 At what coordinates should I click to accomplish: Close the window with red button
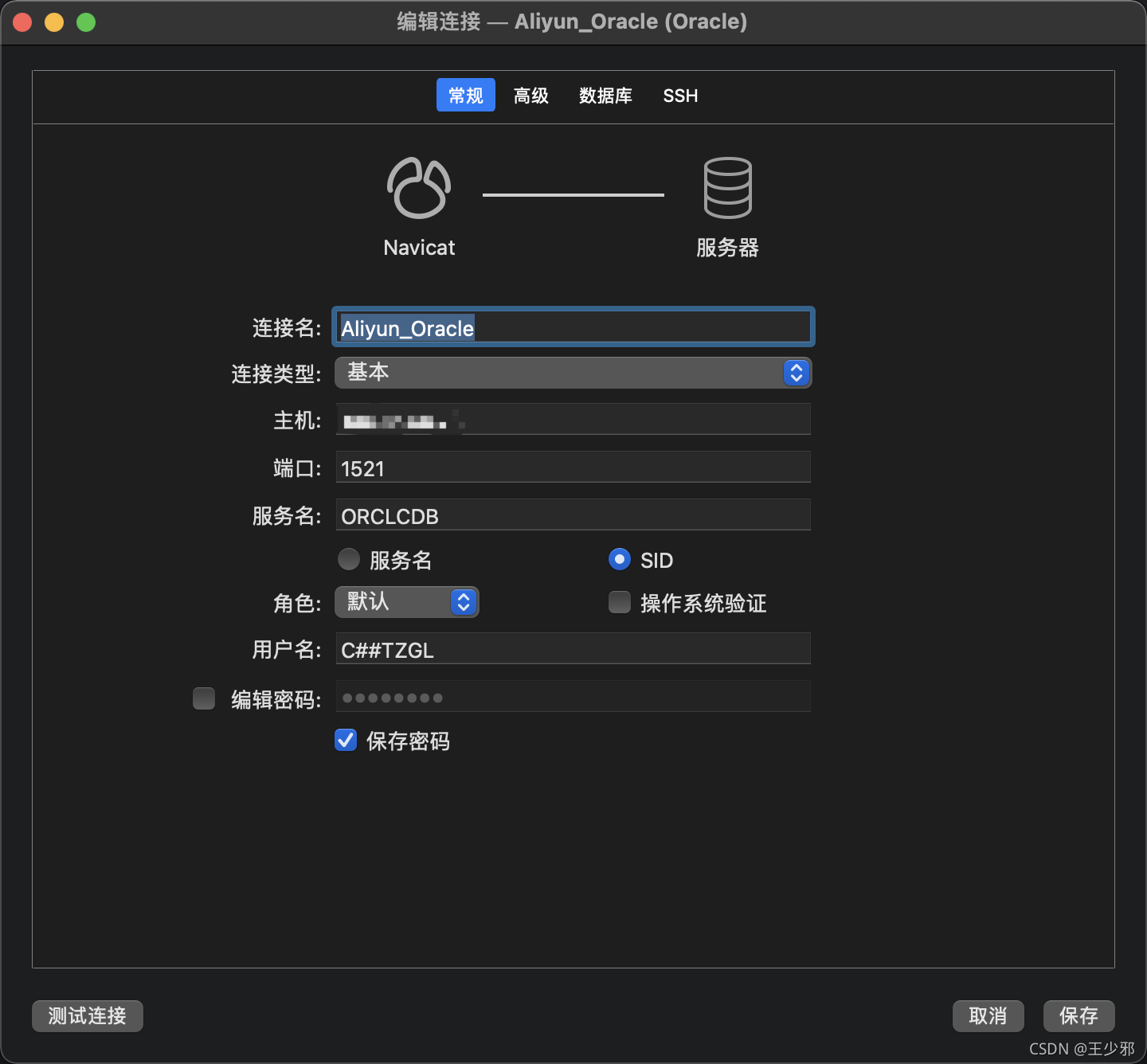point(22,22)
